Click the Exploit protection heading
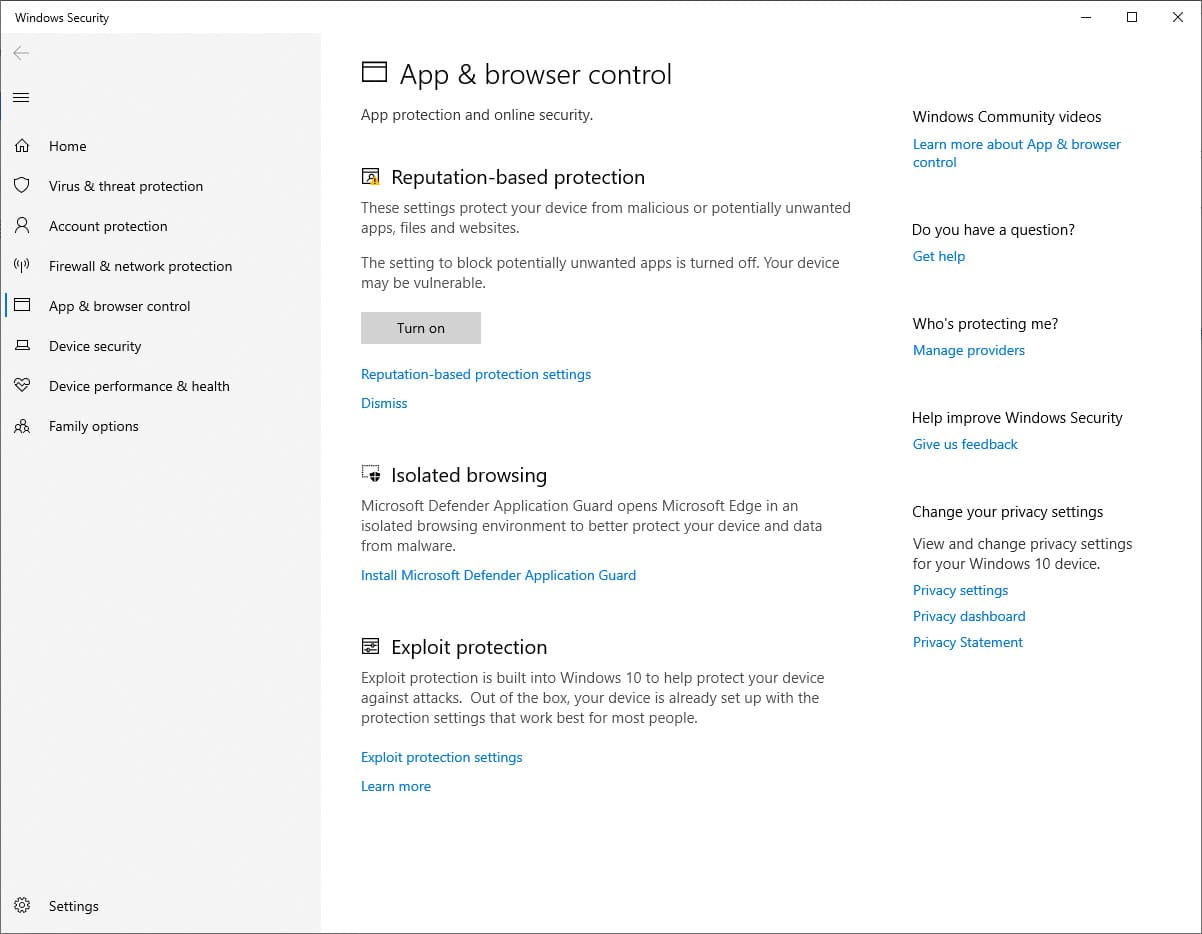The height and width of the screenshot is (934, 1202). (469, 647)
